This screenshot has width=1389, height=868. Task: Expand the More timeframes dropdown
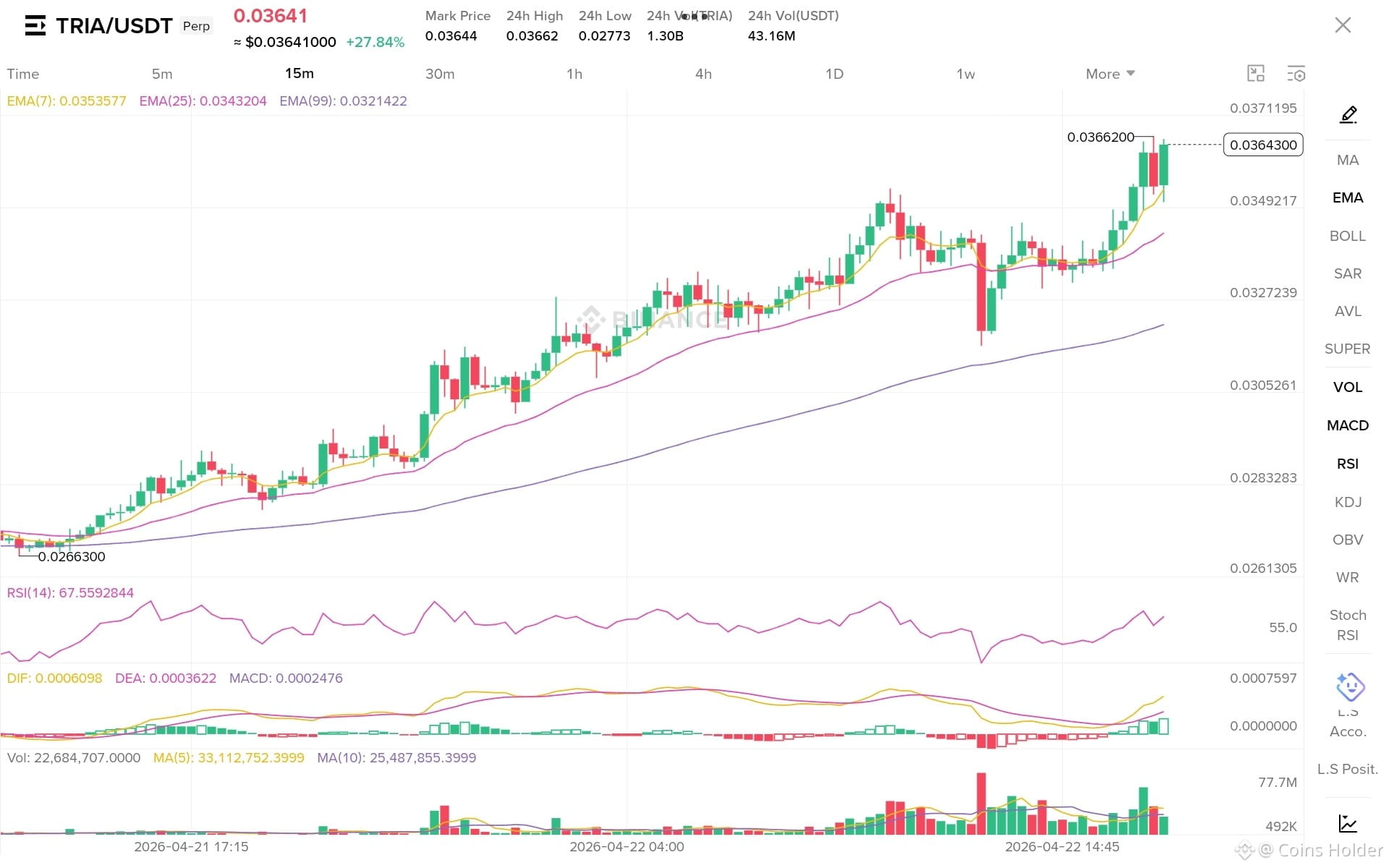coord(1110,74)
